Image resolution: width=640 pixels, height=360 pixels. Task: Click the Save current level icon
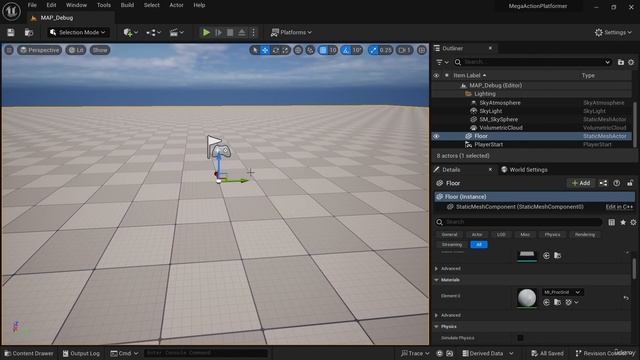point(11,32)
